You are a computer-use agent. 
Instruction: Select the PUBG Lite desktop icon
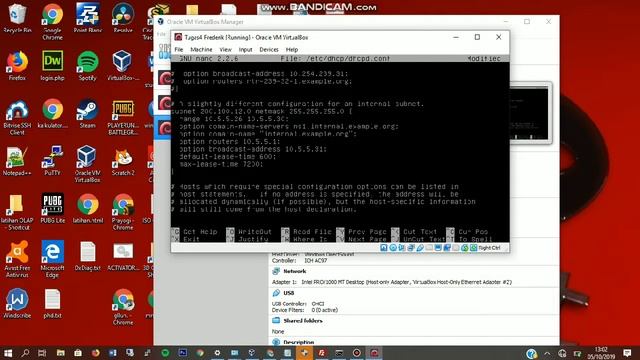[x=52, y=208]
